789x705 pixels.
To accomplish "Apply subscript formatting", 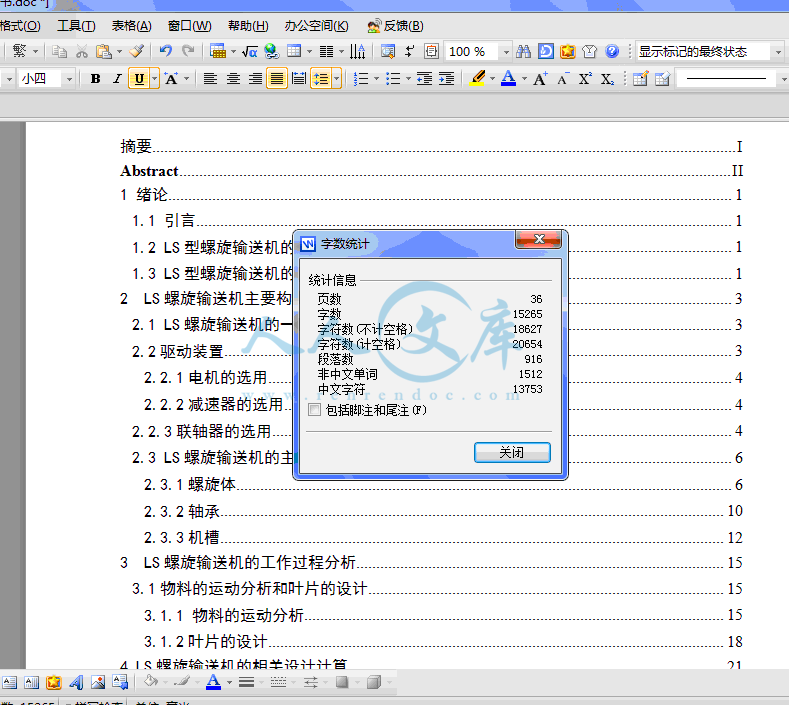I will [607, 79].
